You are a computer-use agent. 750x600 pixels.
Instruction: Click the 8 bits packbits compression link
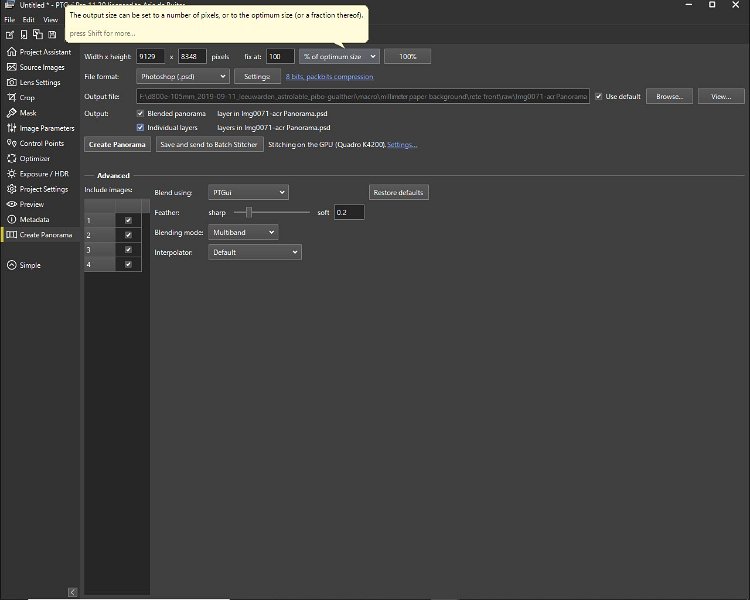tap(330, 76)
